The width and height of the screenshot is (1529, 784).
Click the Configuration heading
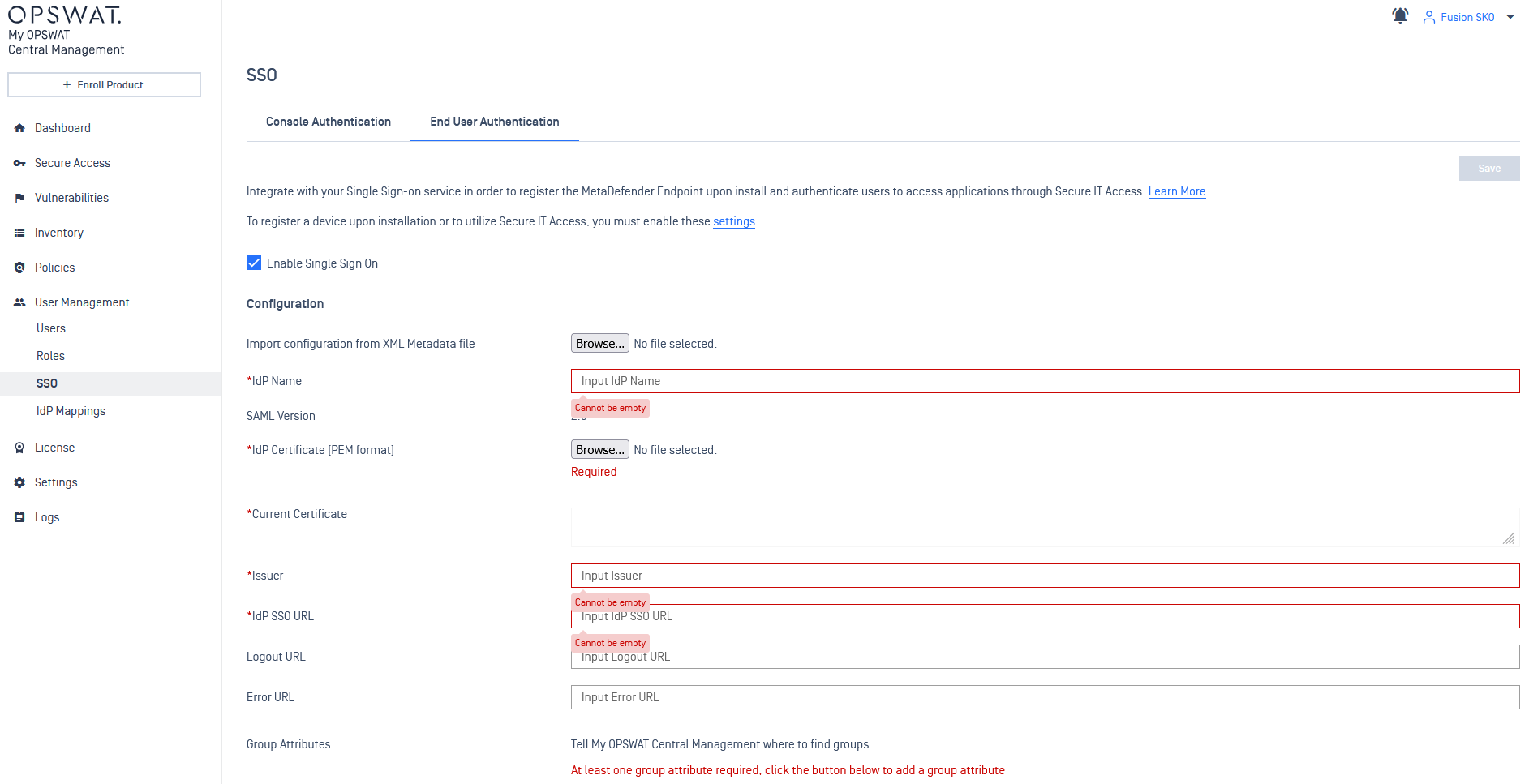(x=285, y=304)
